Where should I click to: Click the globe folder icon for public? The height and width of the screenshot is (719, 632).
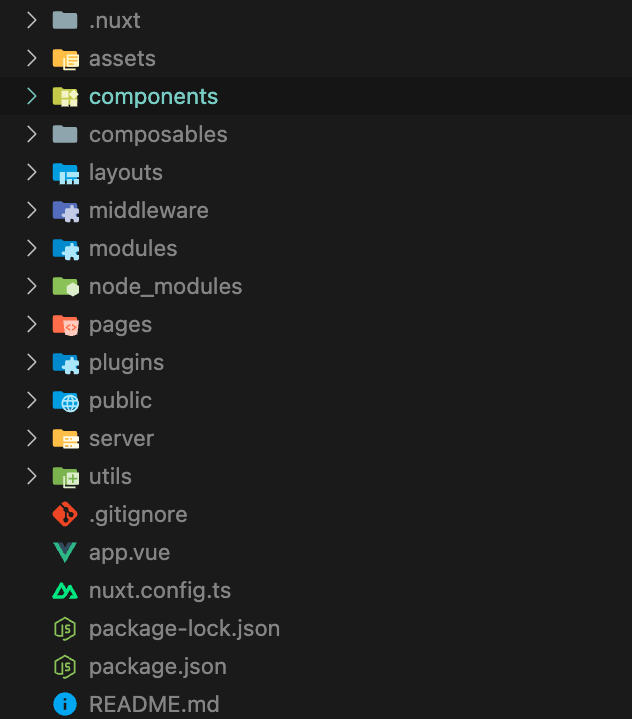pyautogui.click(x=65, y=401)
